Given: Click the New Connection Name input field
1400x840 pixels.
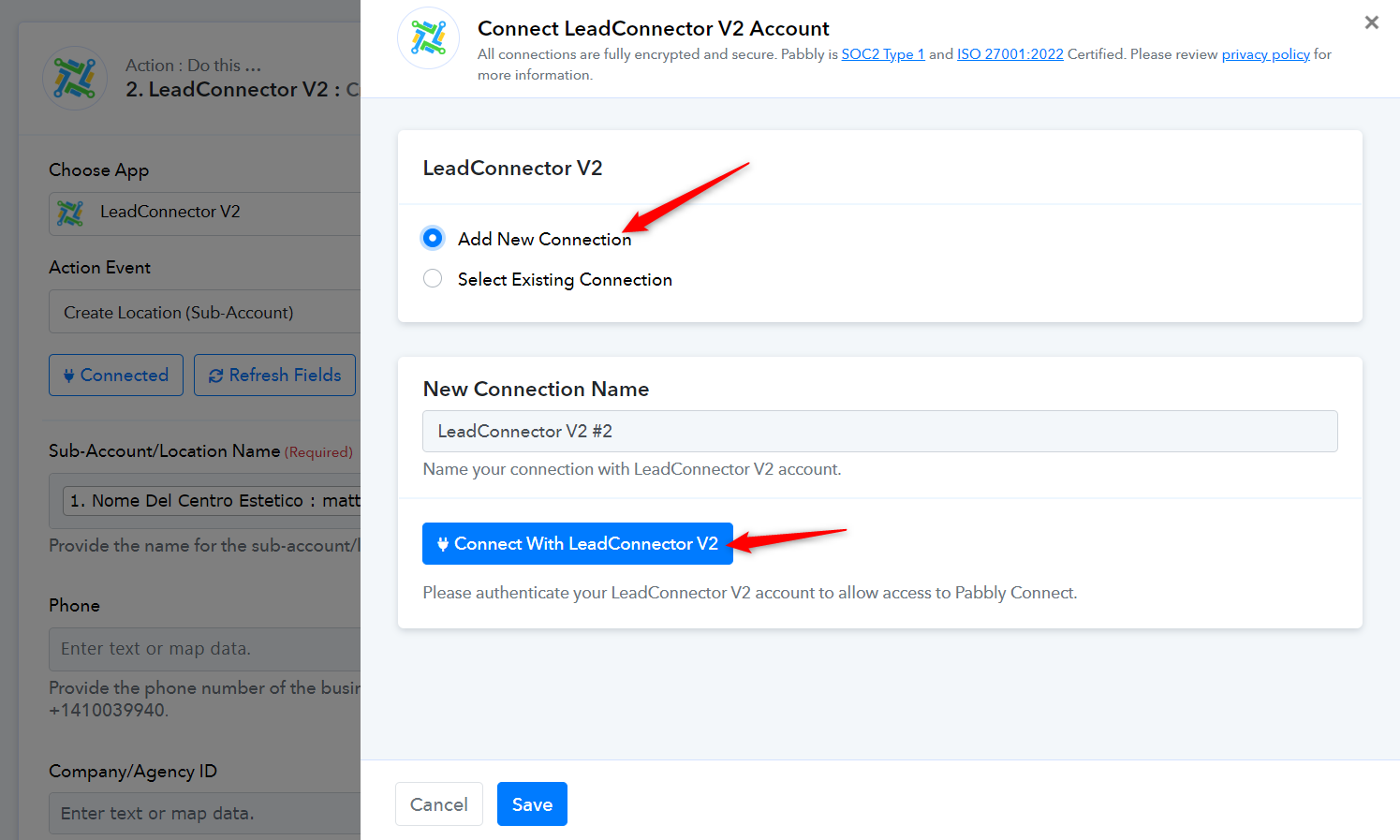Looking at the screenshot, I should [x=879, y=431].
